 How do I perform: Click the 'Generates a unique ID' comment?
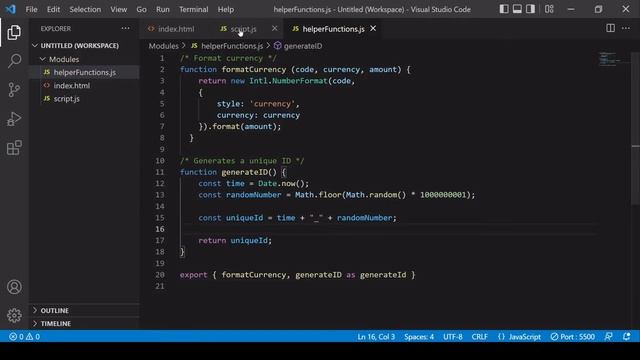(x=242, y=160)
